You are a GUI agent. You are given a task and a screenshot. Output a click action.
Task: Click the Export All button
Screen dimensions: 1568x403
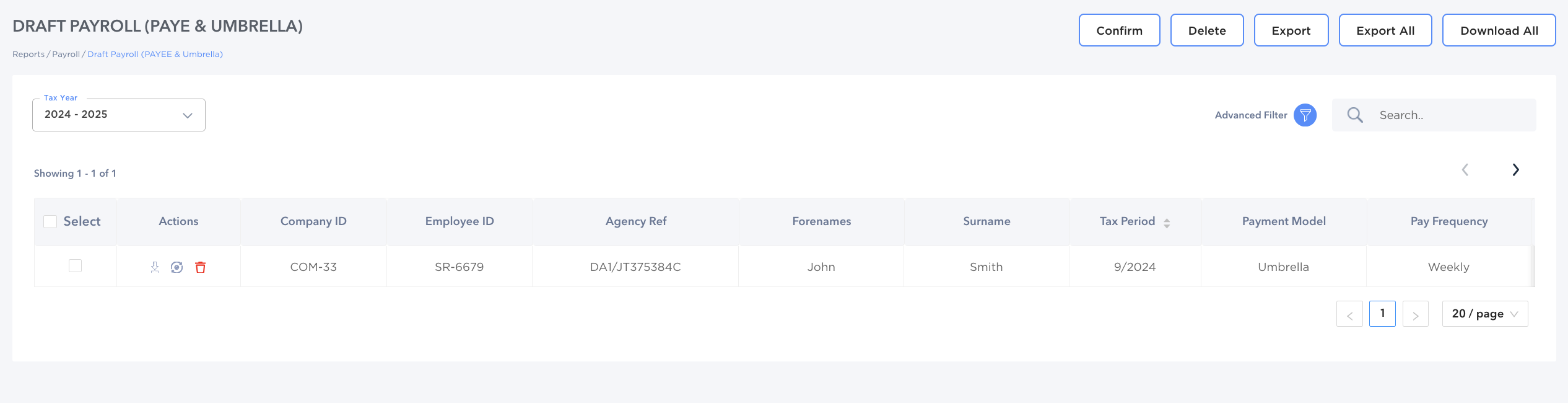1385,30
